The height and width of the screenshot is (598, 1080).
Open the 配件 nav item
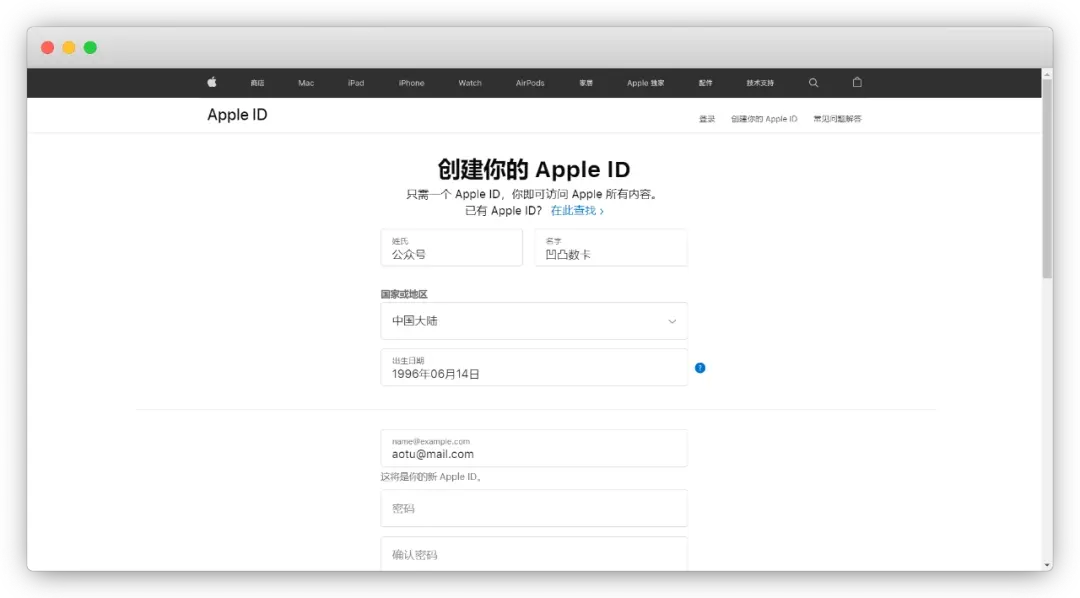point(706,83)
